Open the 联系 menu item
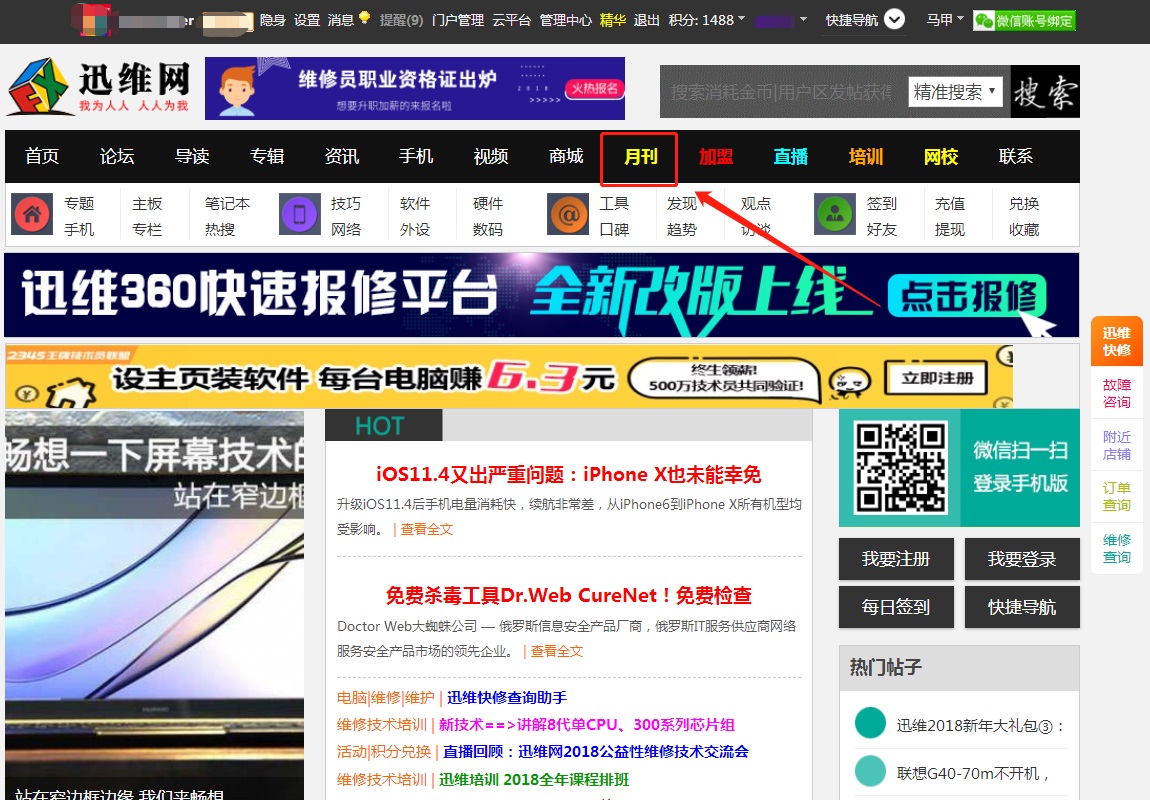This screenshot has width=1150, height=800. coord(1016,156)
